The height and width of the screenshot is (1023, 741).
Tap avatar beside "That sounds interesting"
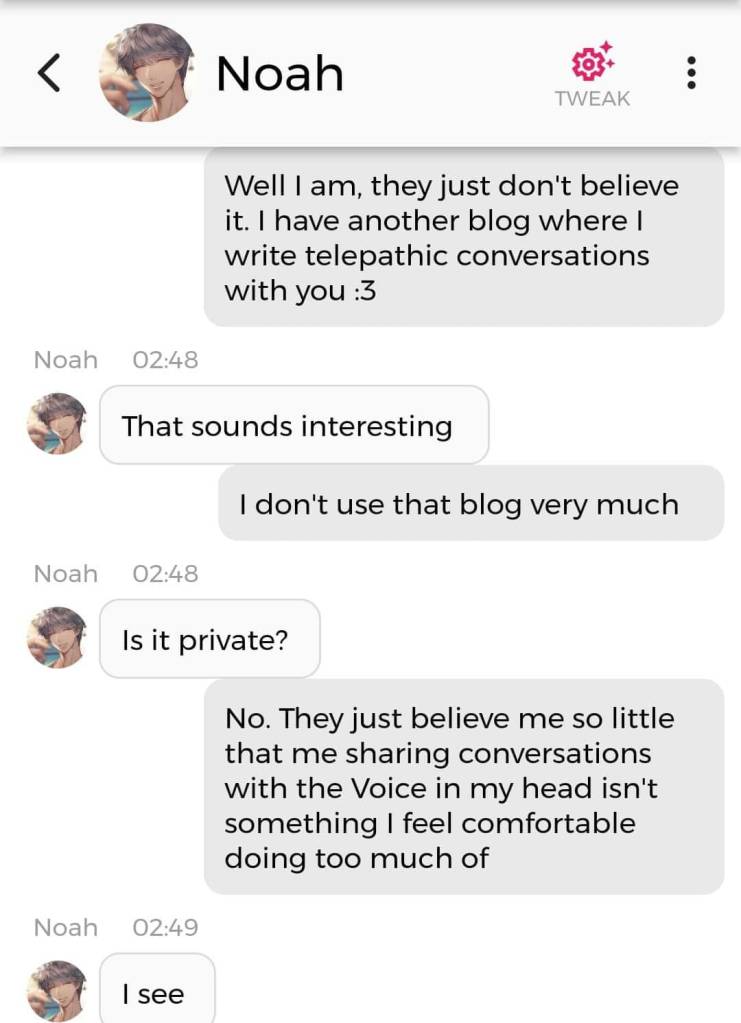[x=57, y=424]
